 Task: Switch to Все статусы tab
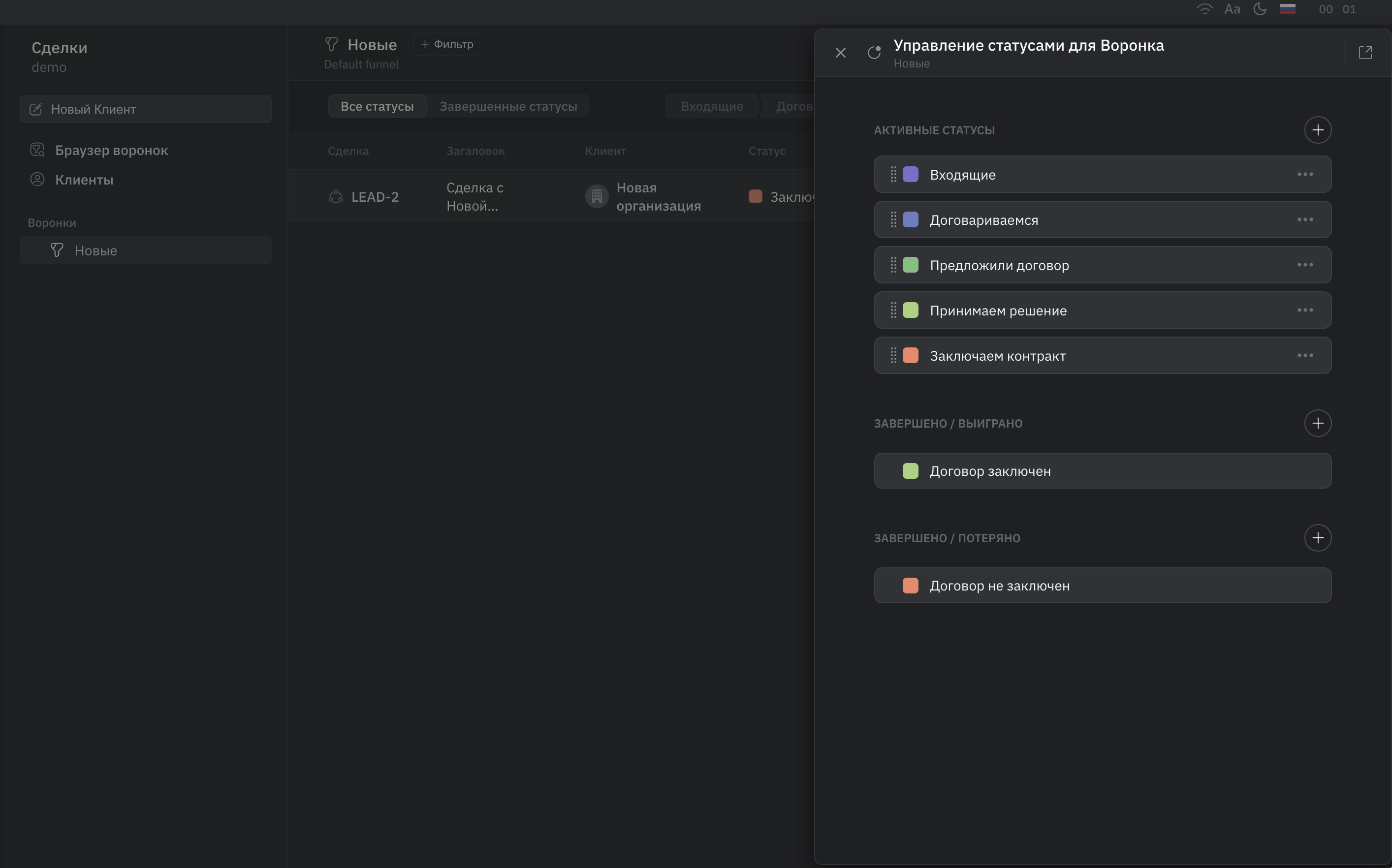(377, 106)
